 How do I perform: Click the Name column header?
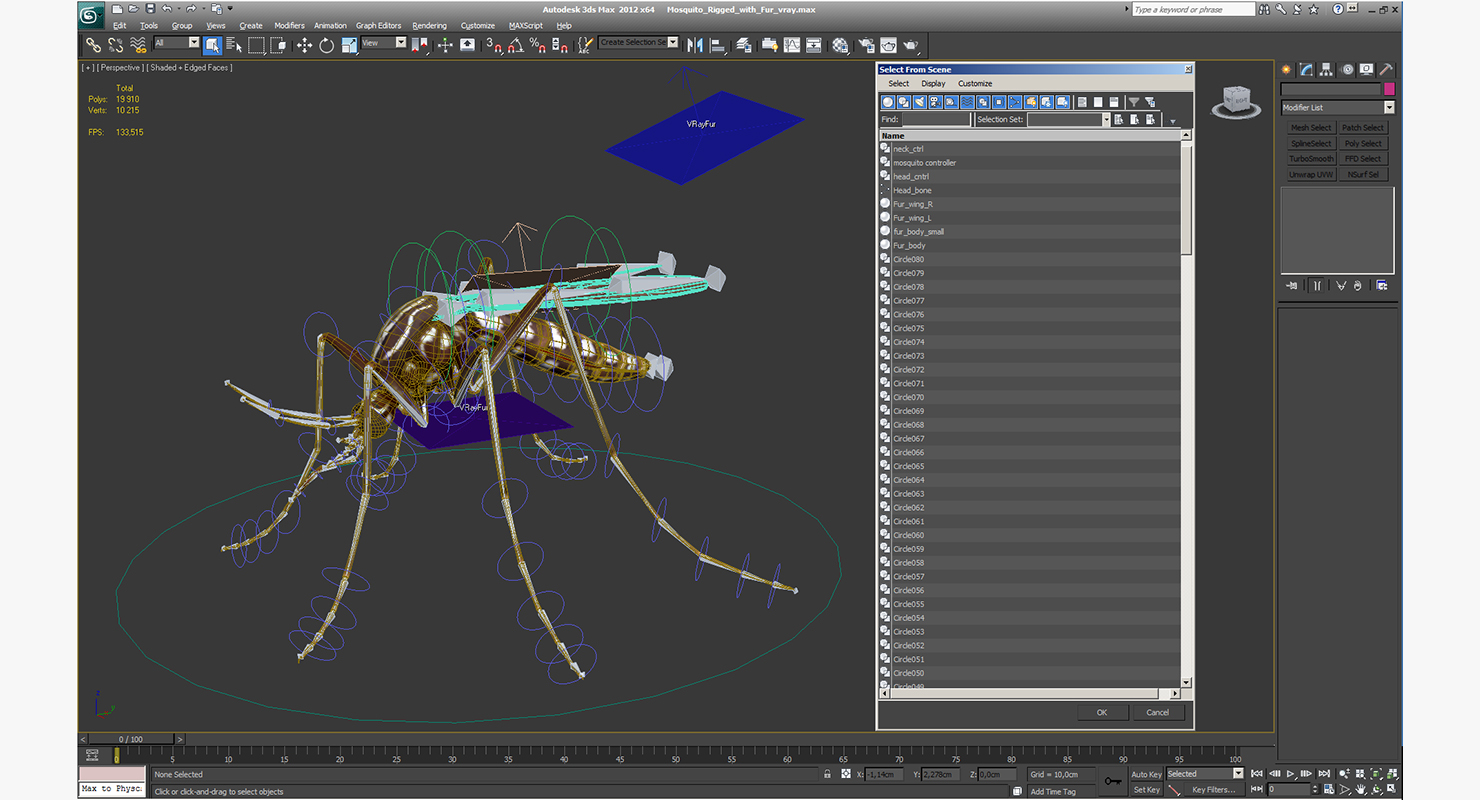pos(1030,135)
